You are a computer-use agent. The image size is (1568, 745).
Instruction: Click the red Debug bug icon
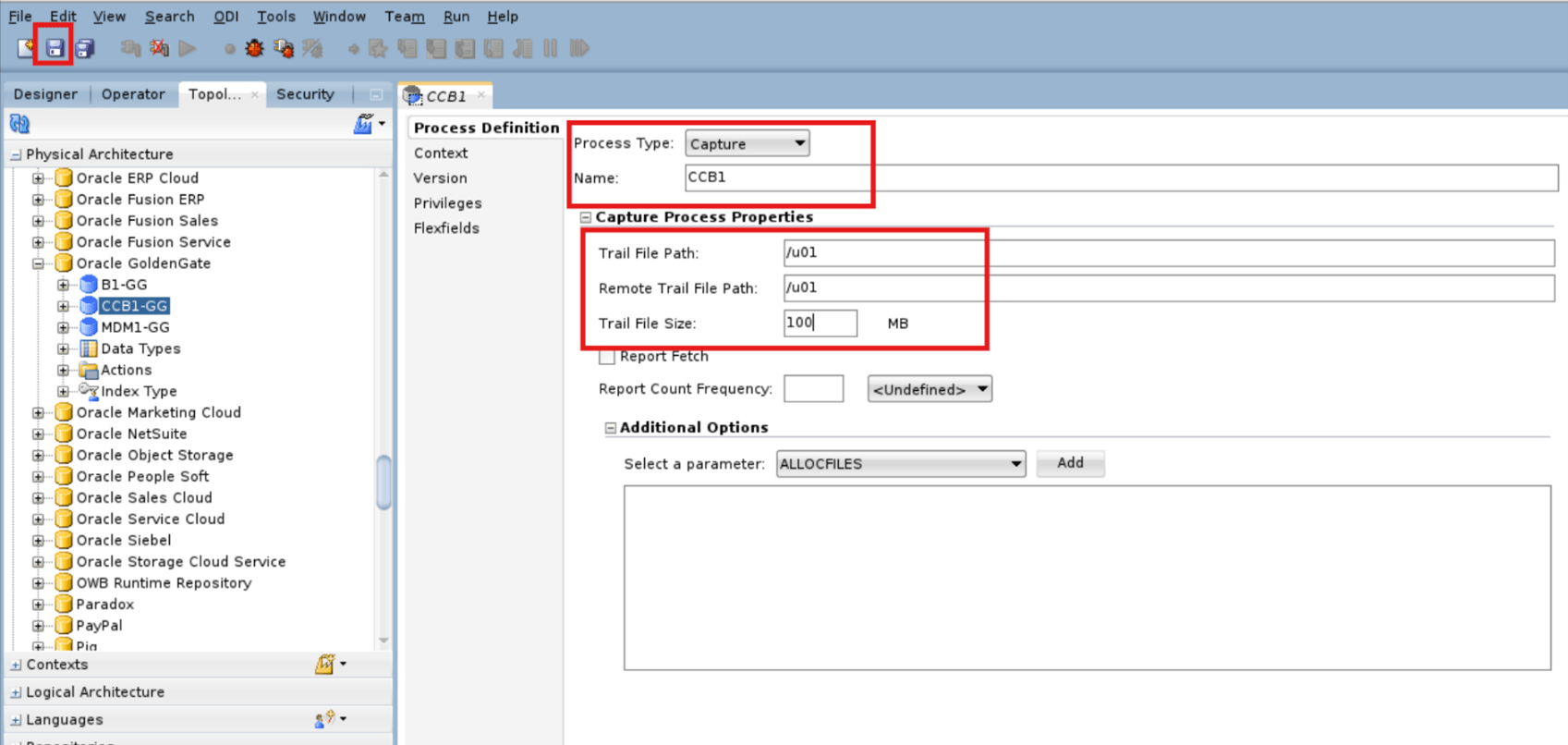click(254, 48)
